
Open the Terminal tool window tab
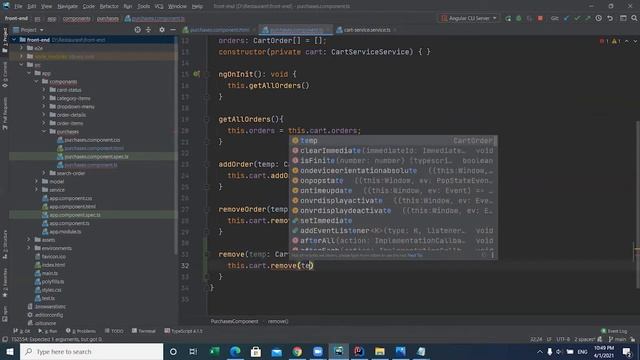[144, 331]
